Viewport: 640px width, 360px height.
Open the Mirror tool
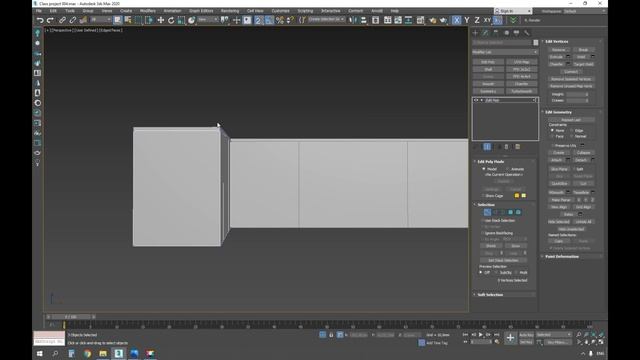[353, 20]
